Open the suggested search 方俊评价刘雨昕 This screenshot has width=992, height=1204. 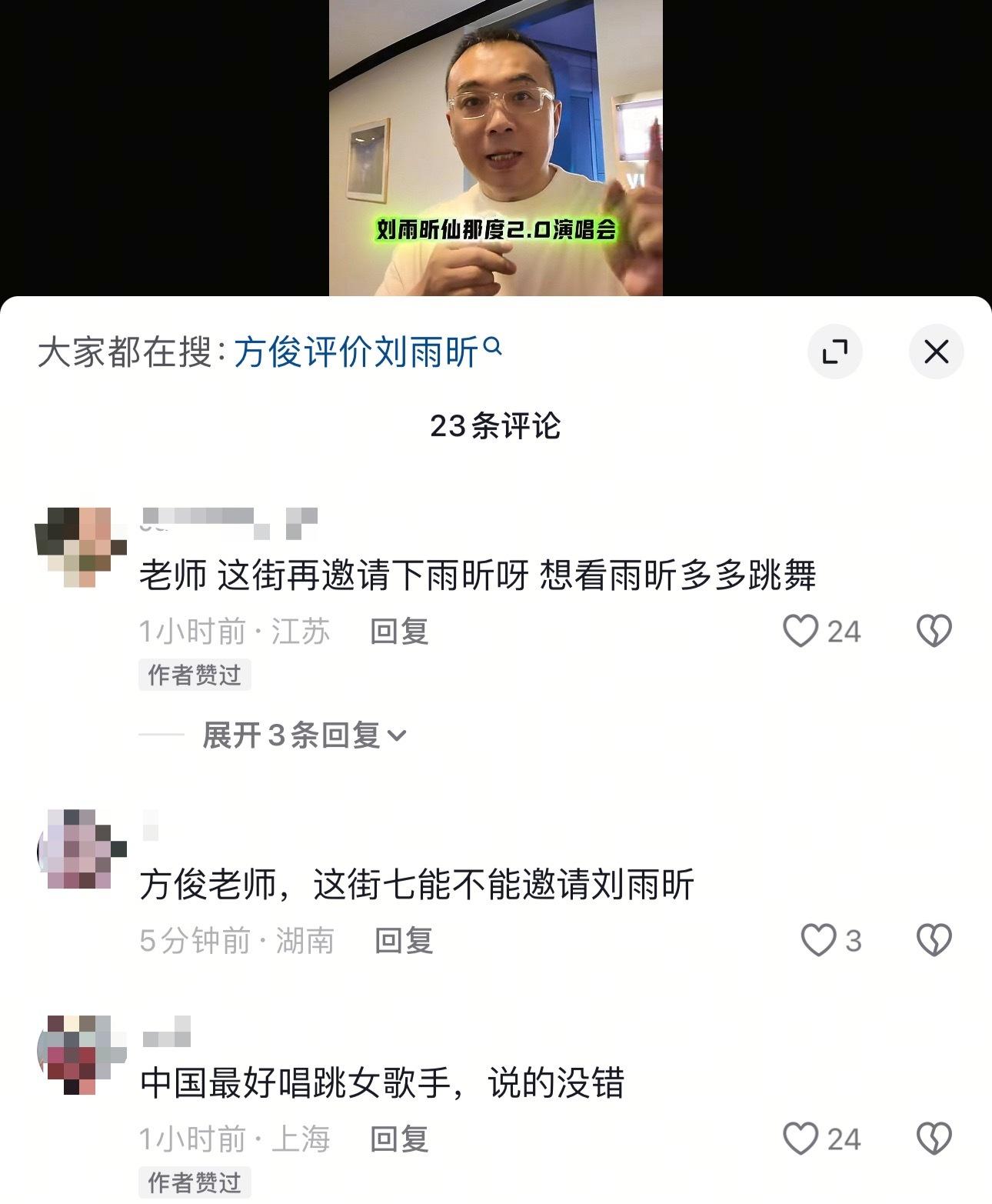pyautogui.click(x=356, y=353)
